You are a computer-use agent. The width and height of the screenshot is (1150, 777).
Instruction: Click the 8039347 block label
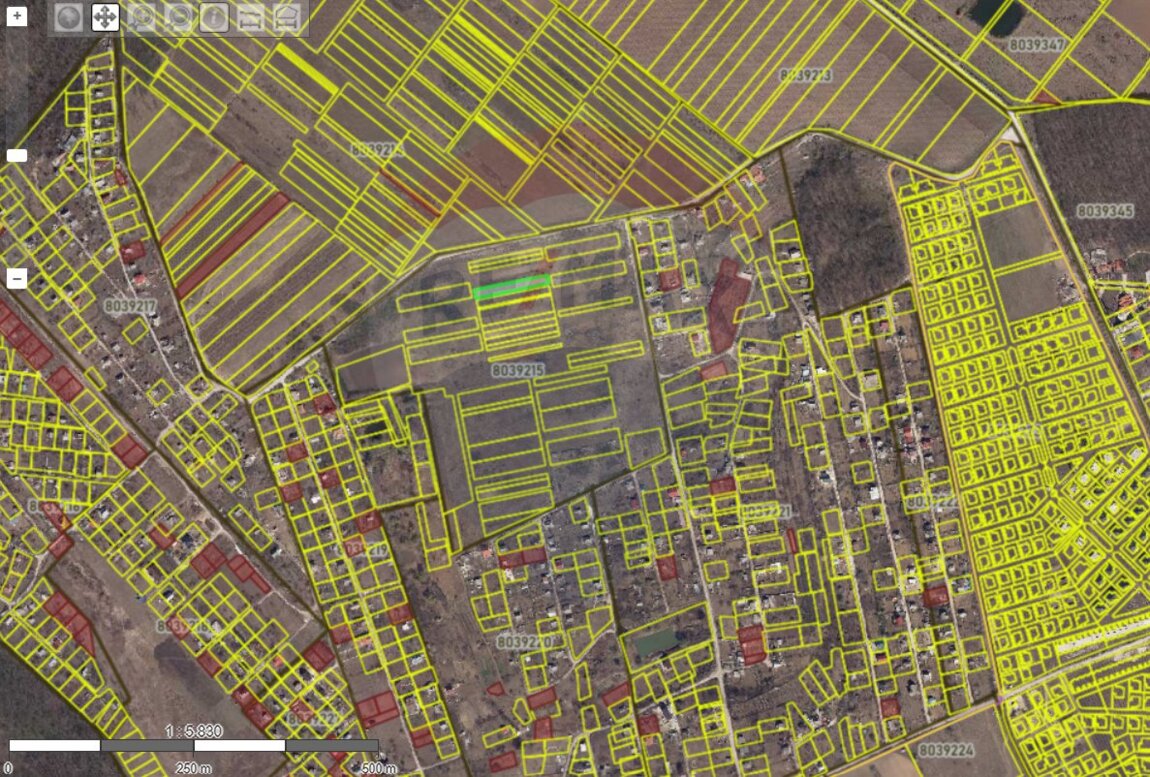tap(1037, 45)
